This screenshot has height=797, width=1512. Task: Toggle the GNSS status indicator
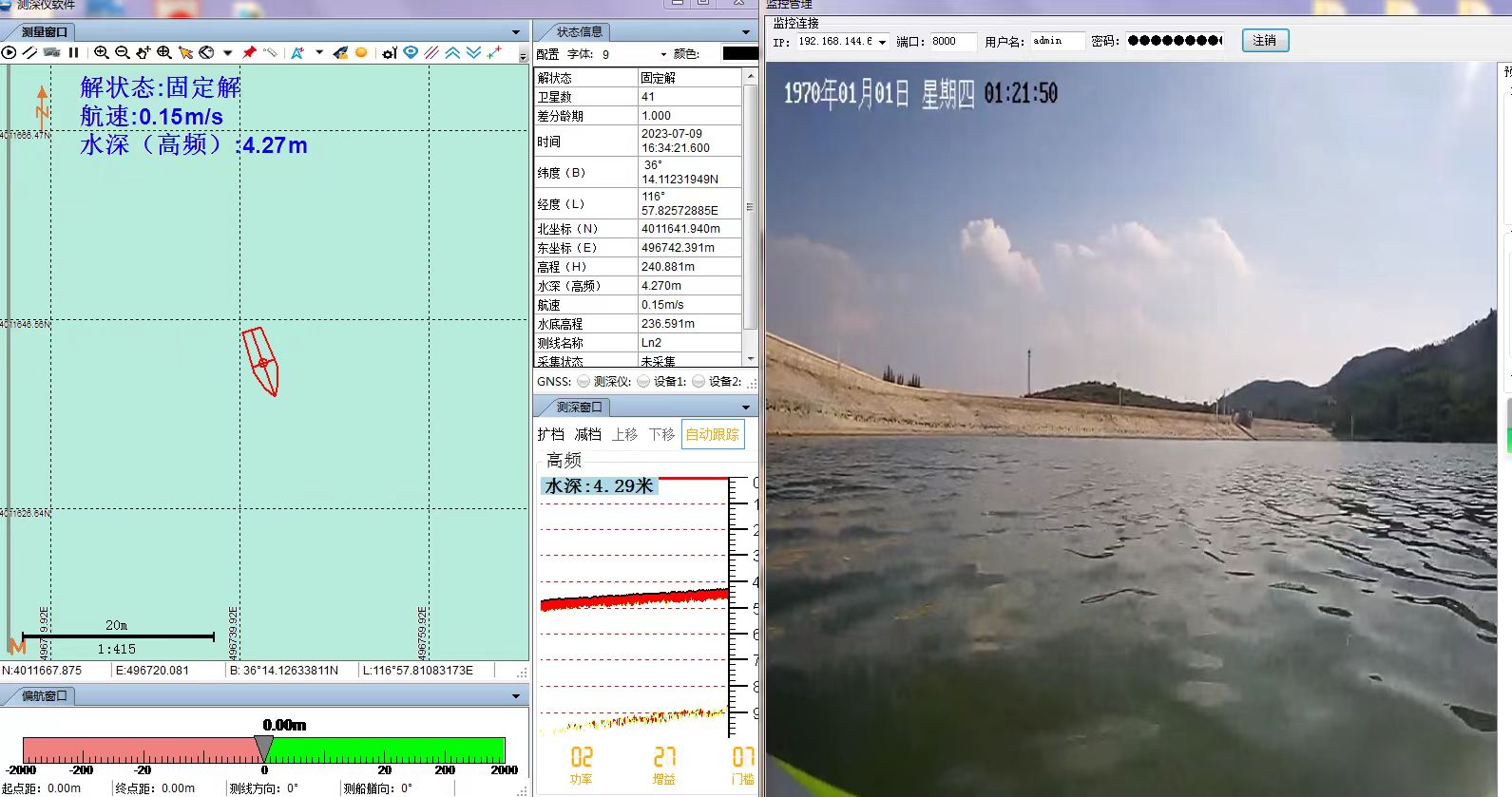click(x=583, y=382)
